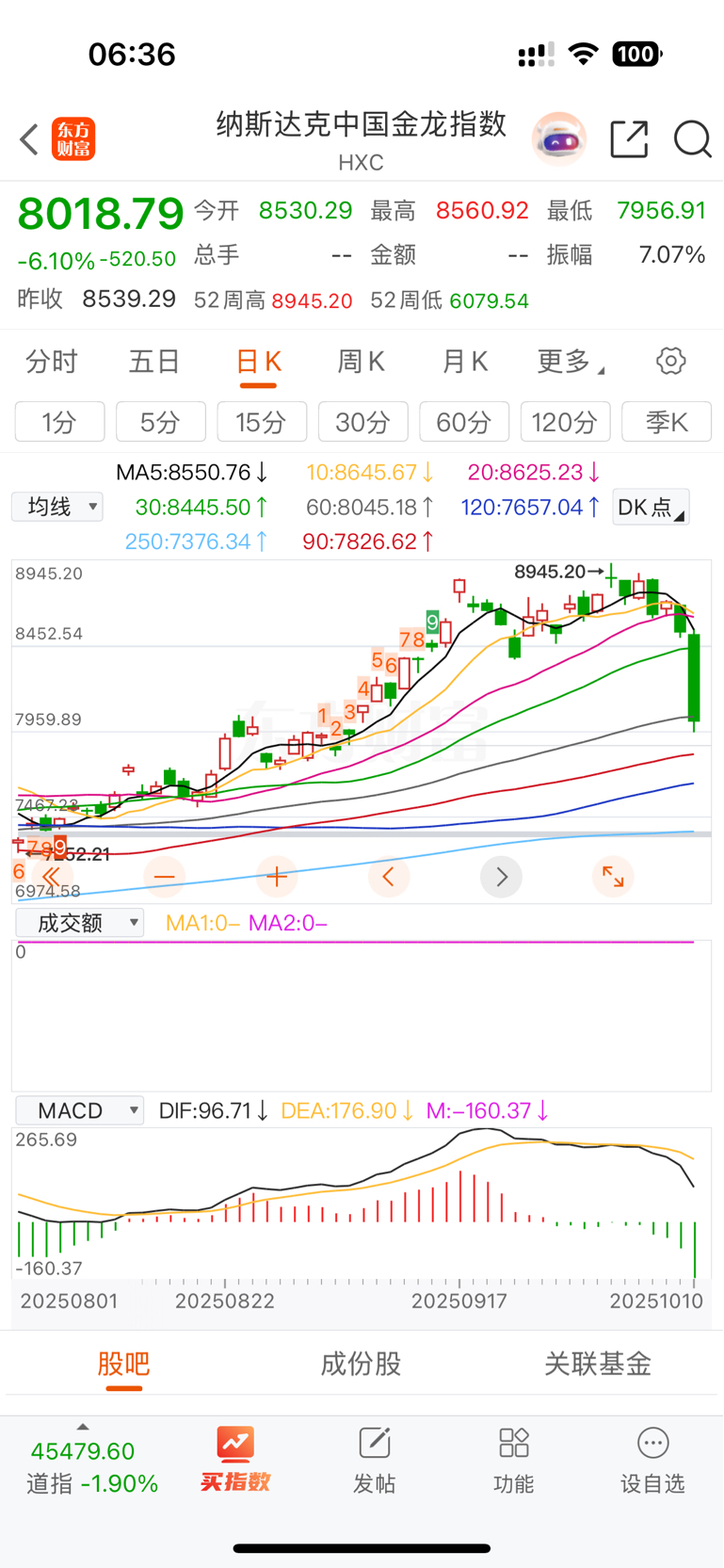Tap the double left arrow chart control

tap(52, 877)
